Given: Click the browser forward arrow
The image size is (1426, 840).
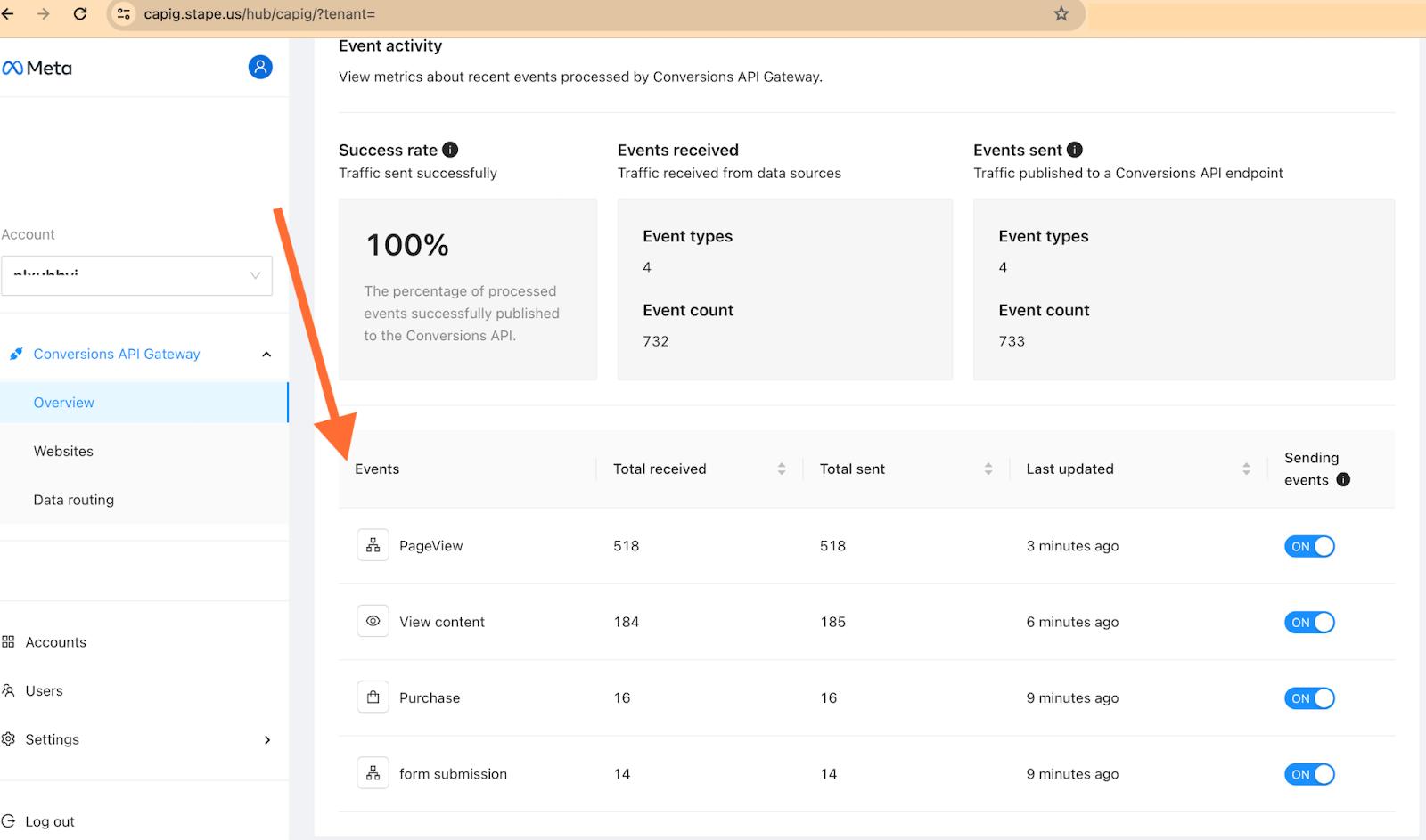Looking at the screenshot, I should pos(44,14).
